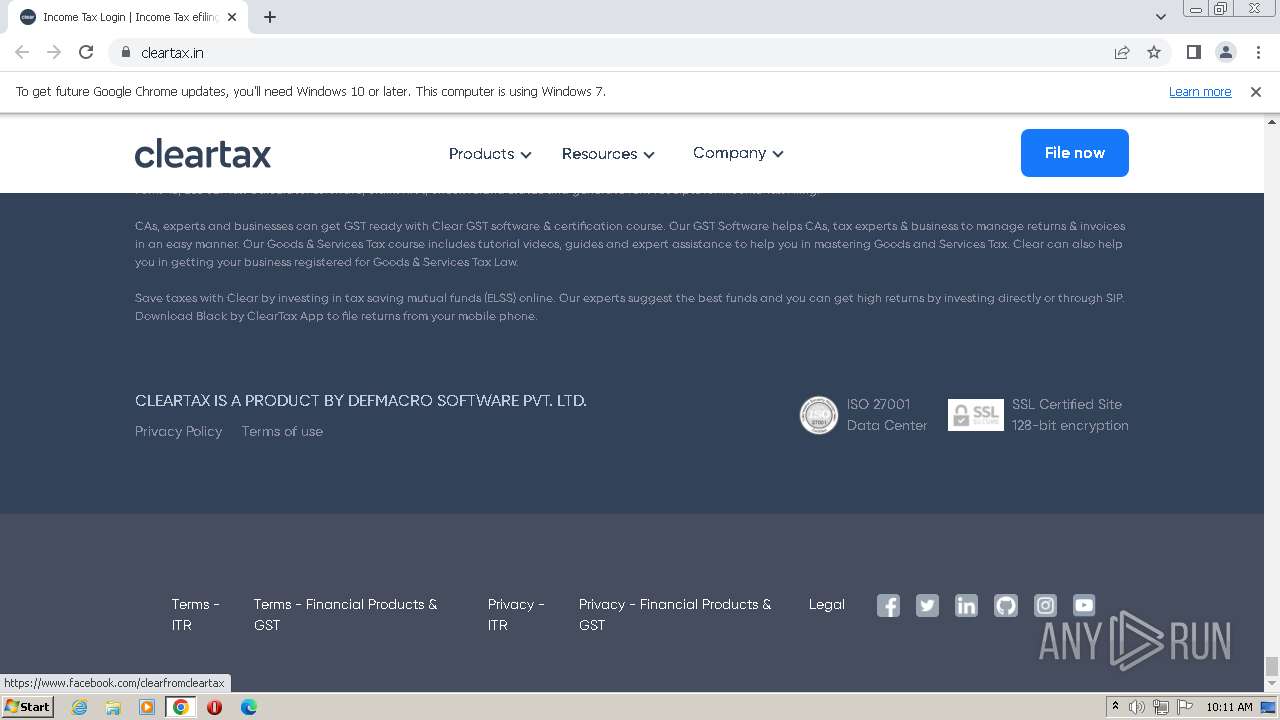Open Internet Explorer from taskbar

click(x=80, y=707)
